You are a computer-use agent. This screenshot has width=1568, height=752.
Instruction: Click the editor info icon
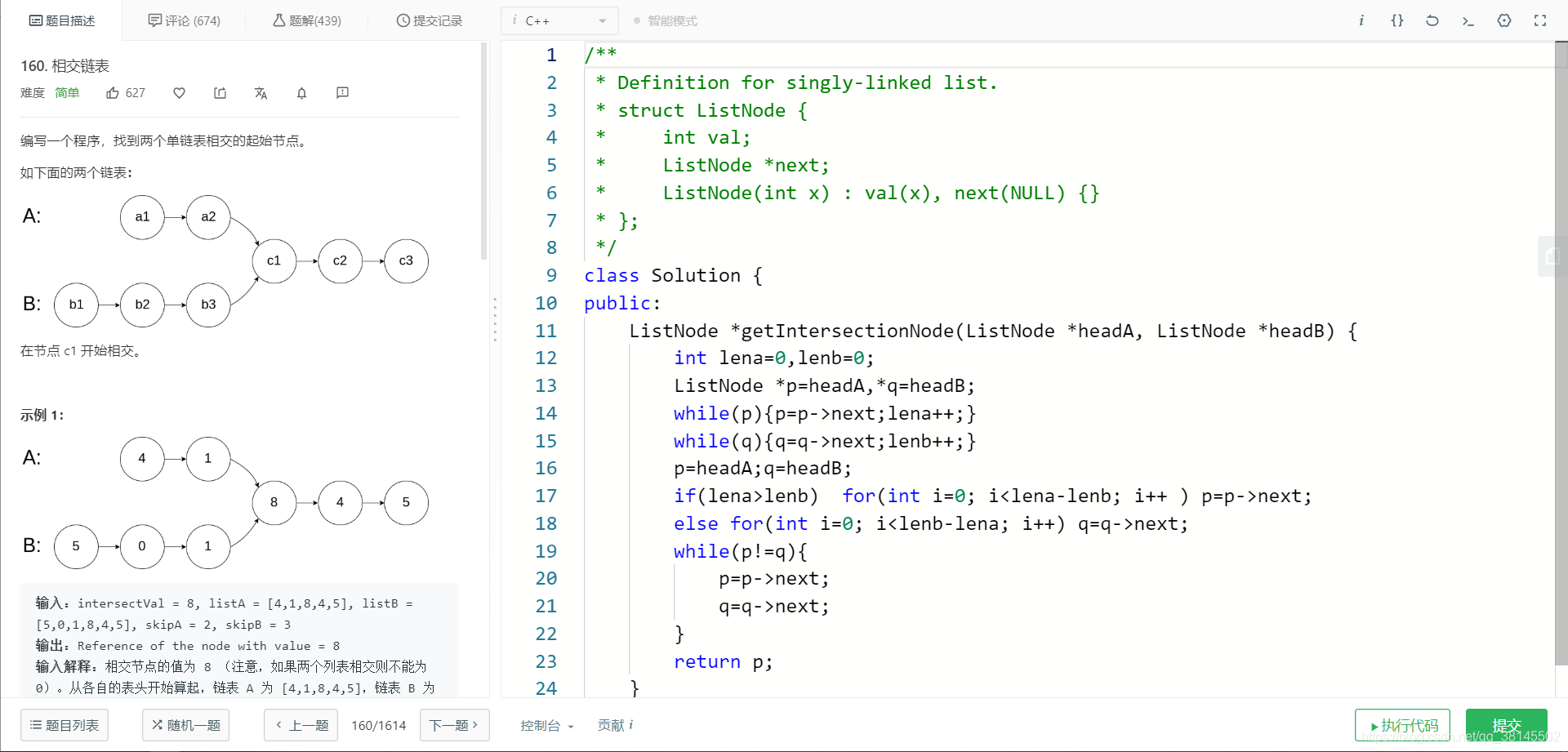click(x=1361, y=20)
